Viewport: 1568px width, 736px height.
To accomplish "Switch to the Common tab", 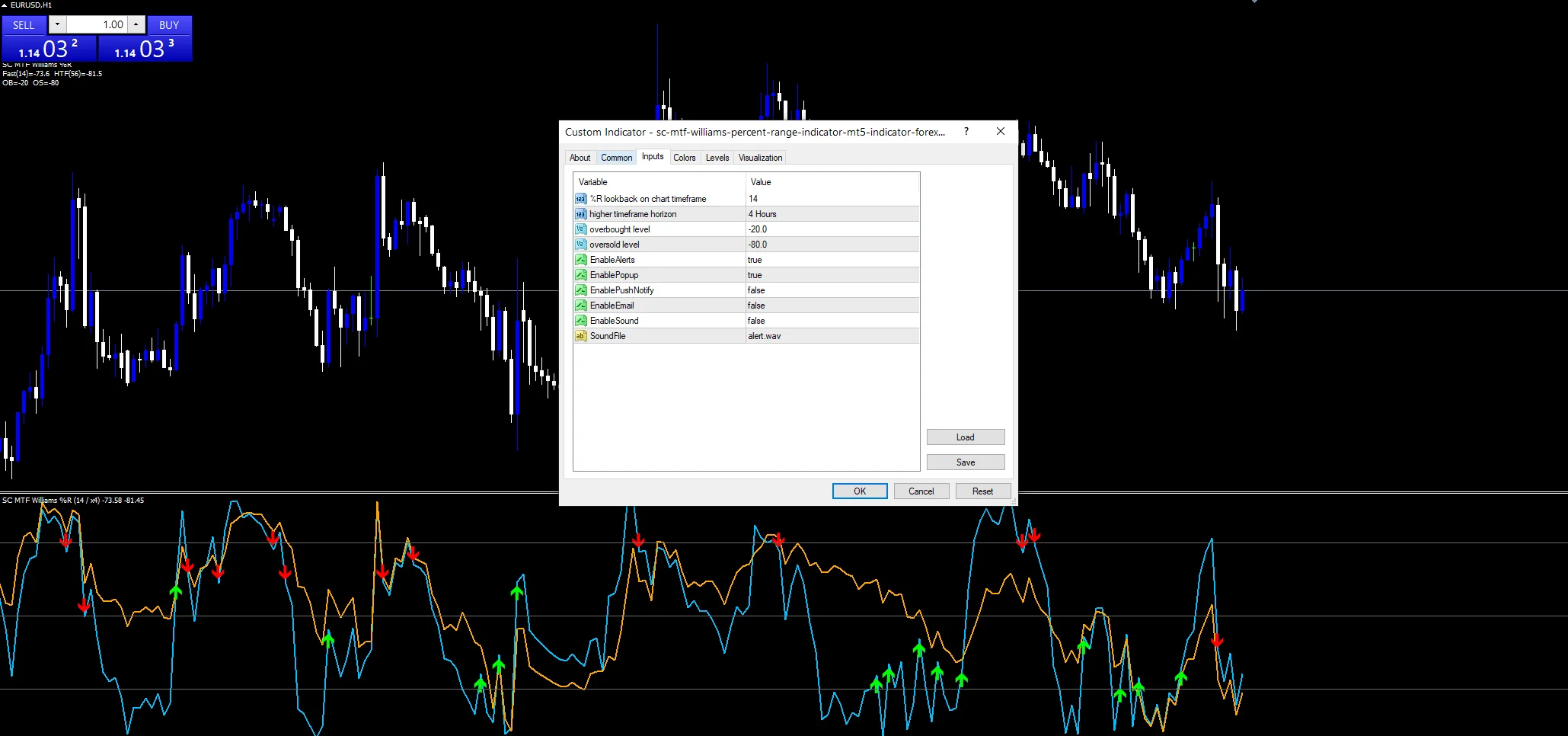I will (616, 158).
